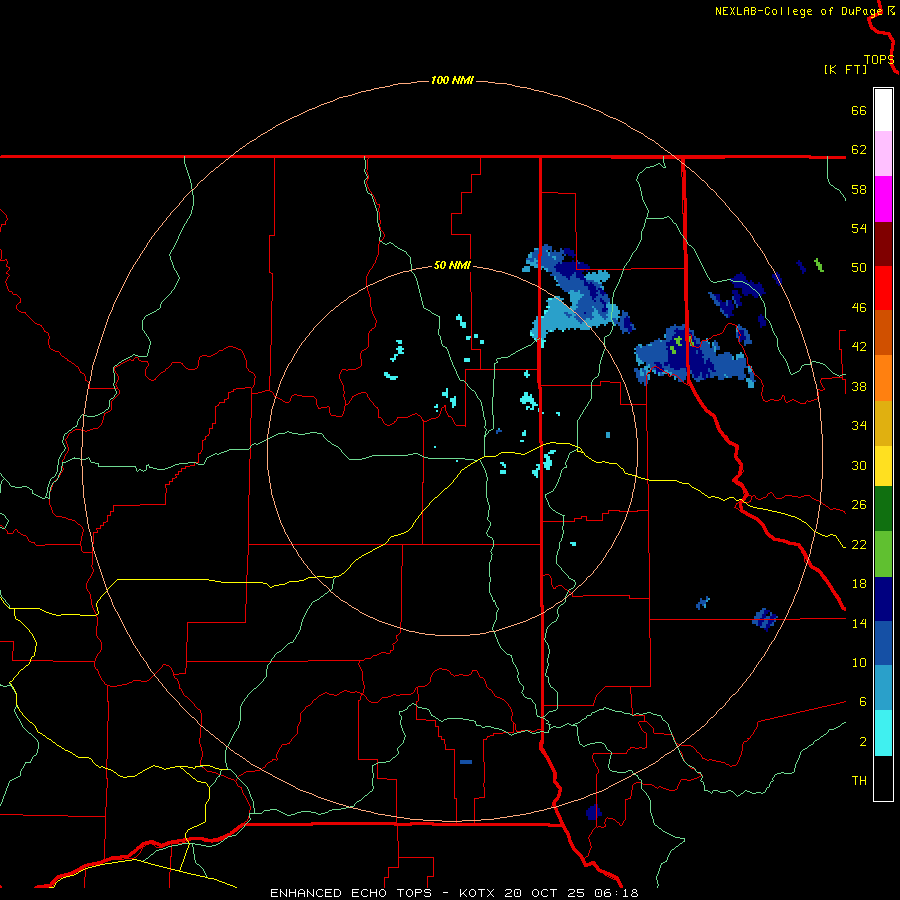The height and width of the screenshot is (900, 900).
Task: Click the "10" legend value
Action: pyautogui.click(x=859, y=663)
